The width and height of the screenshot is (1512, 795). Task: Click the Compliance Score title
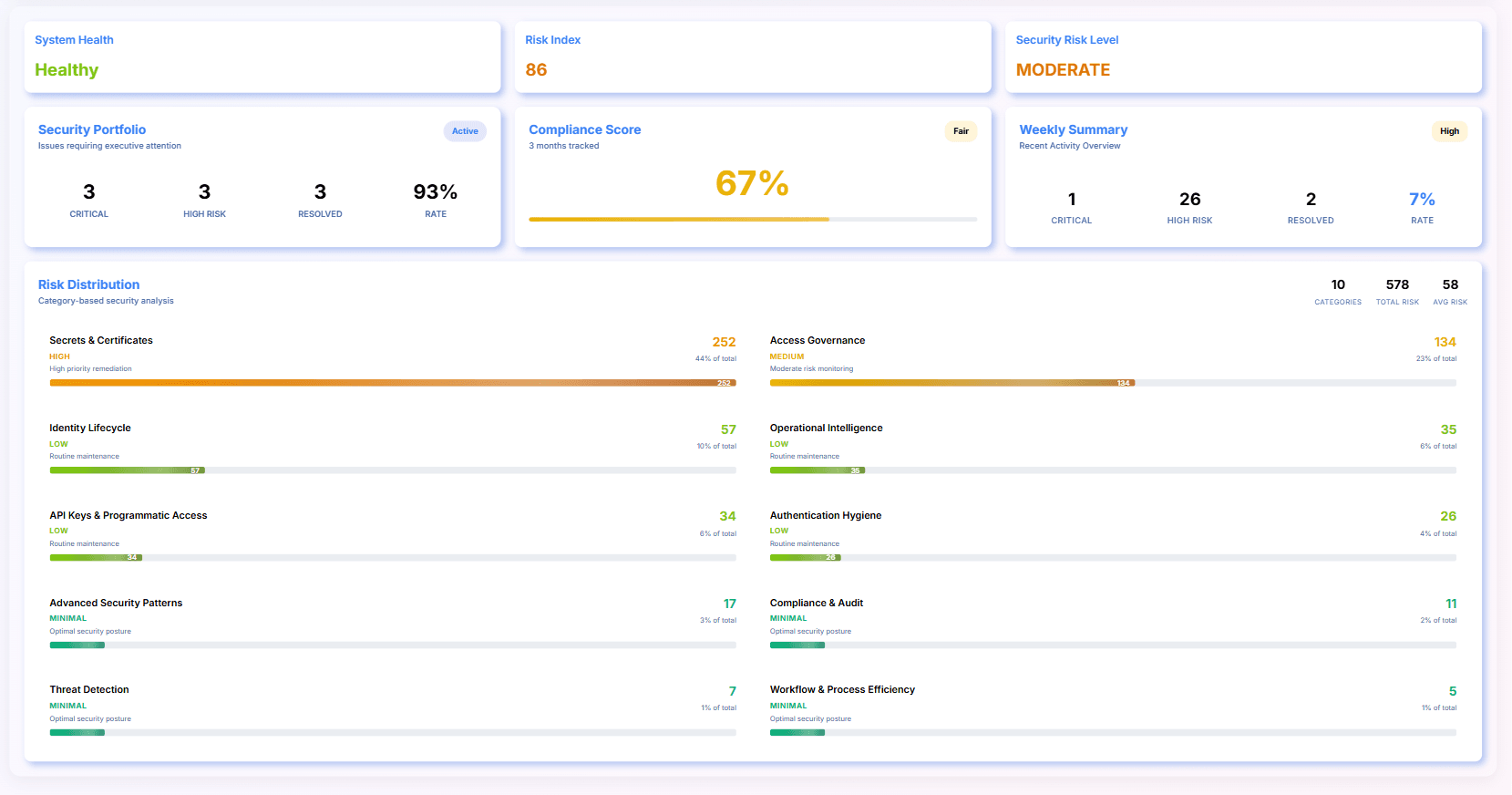pyautogui.click(x=585, y=129)
